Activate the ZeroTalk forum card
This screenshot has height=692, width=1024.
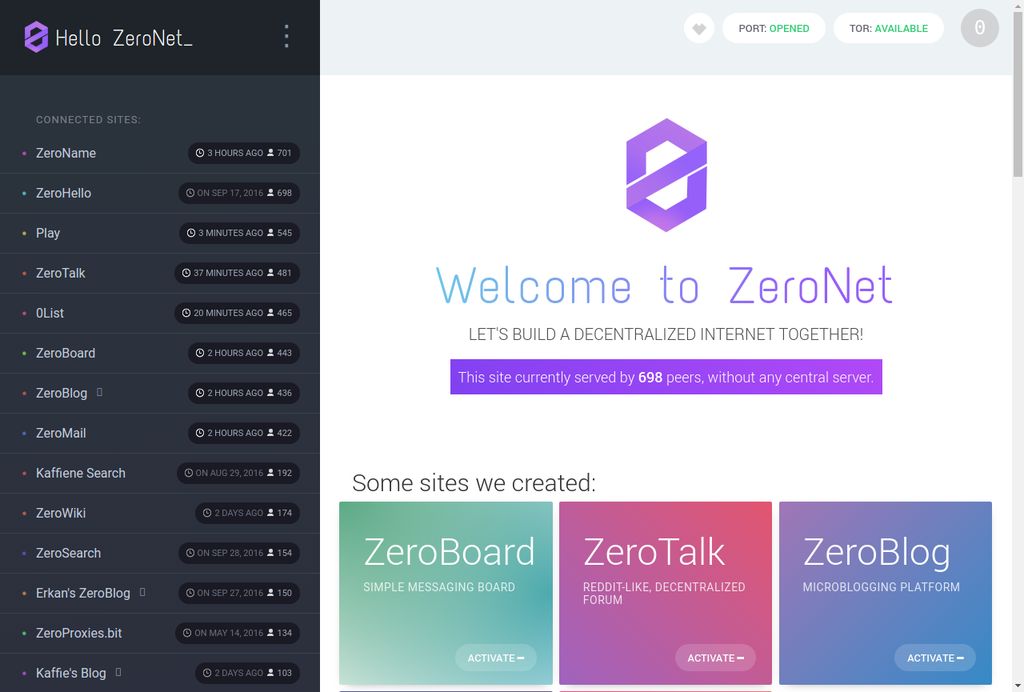(715, 658)
